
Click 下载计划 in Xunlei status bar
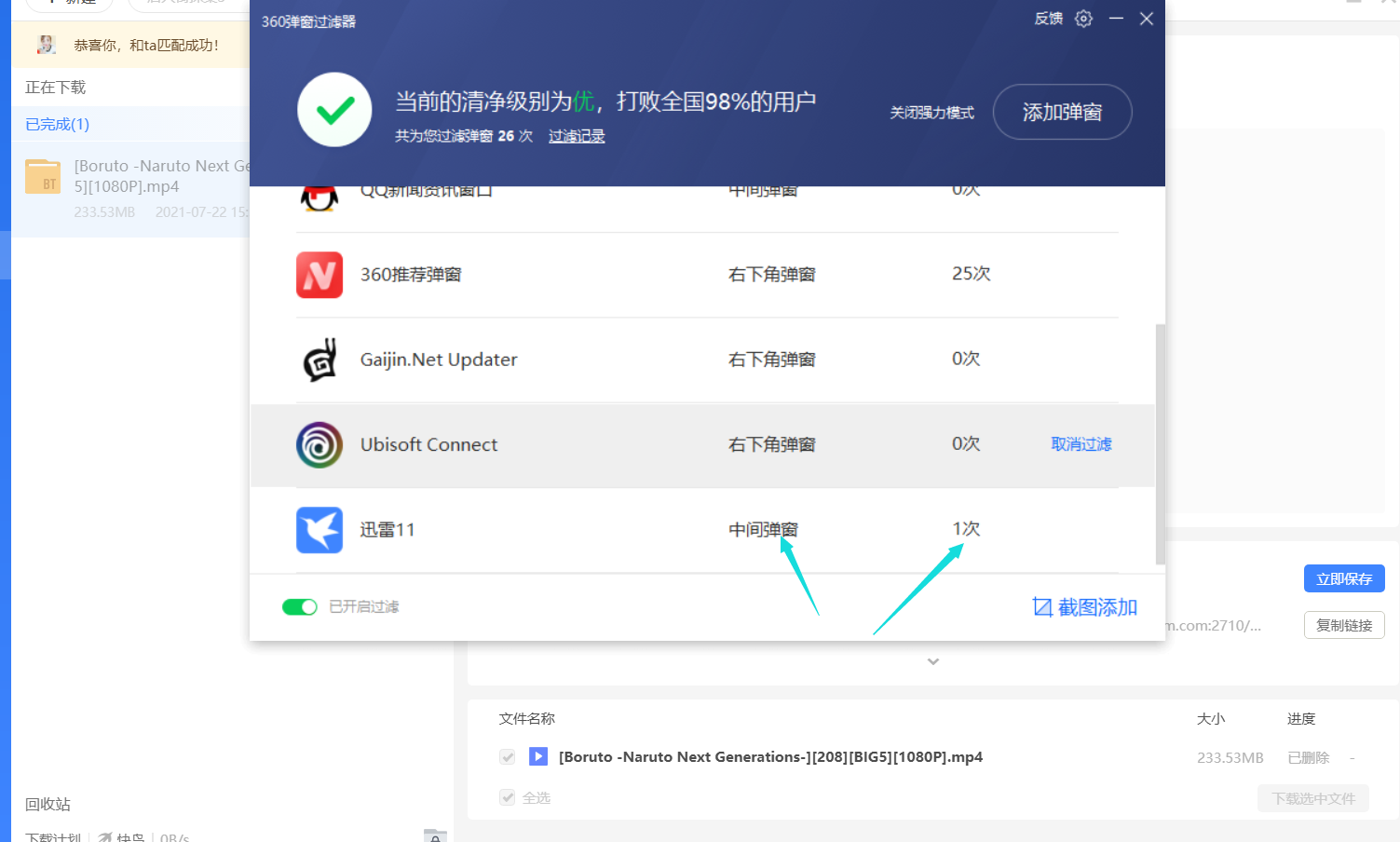coord(53,836)
